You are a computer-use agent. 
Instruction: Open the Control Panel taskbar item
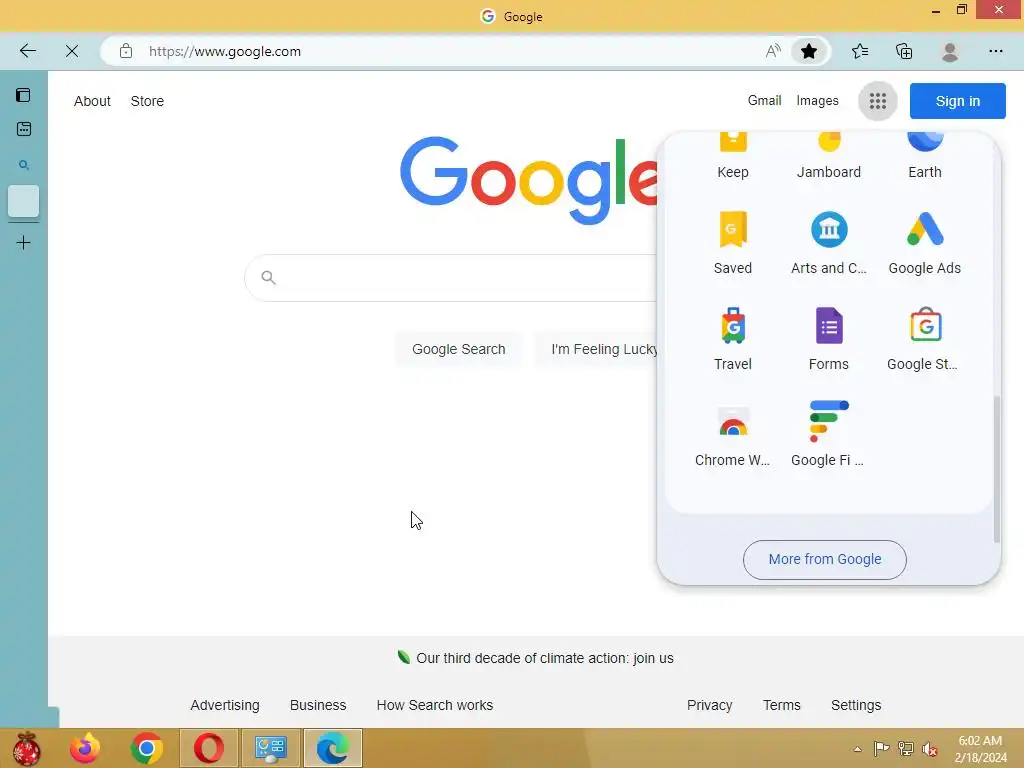[271, 748]
